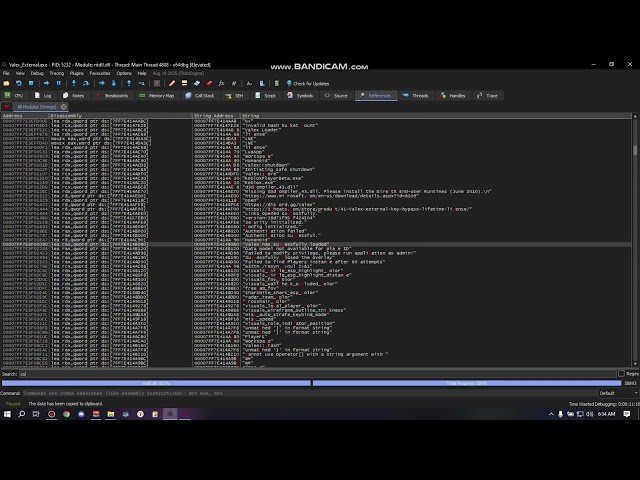Open the Variables hash icon
Screen dimensions: 640x480
pyautogui.click(x=234, y=83)
